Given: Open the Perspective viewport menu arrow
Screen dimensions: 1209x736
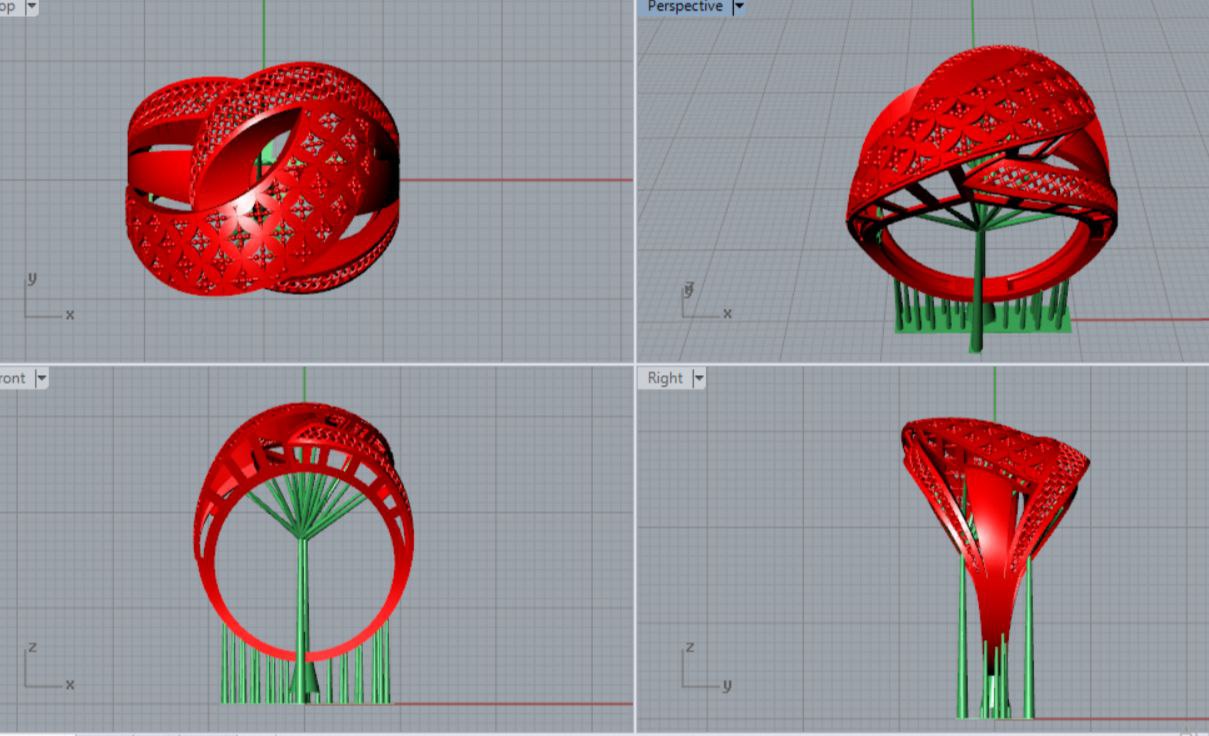Looking at the screenshot, I should coord(739,7).
